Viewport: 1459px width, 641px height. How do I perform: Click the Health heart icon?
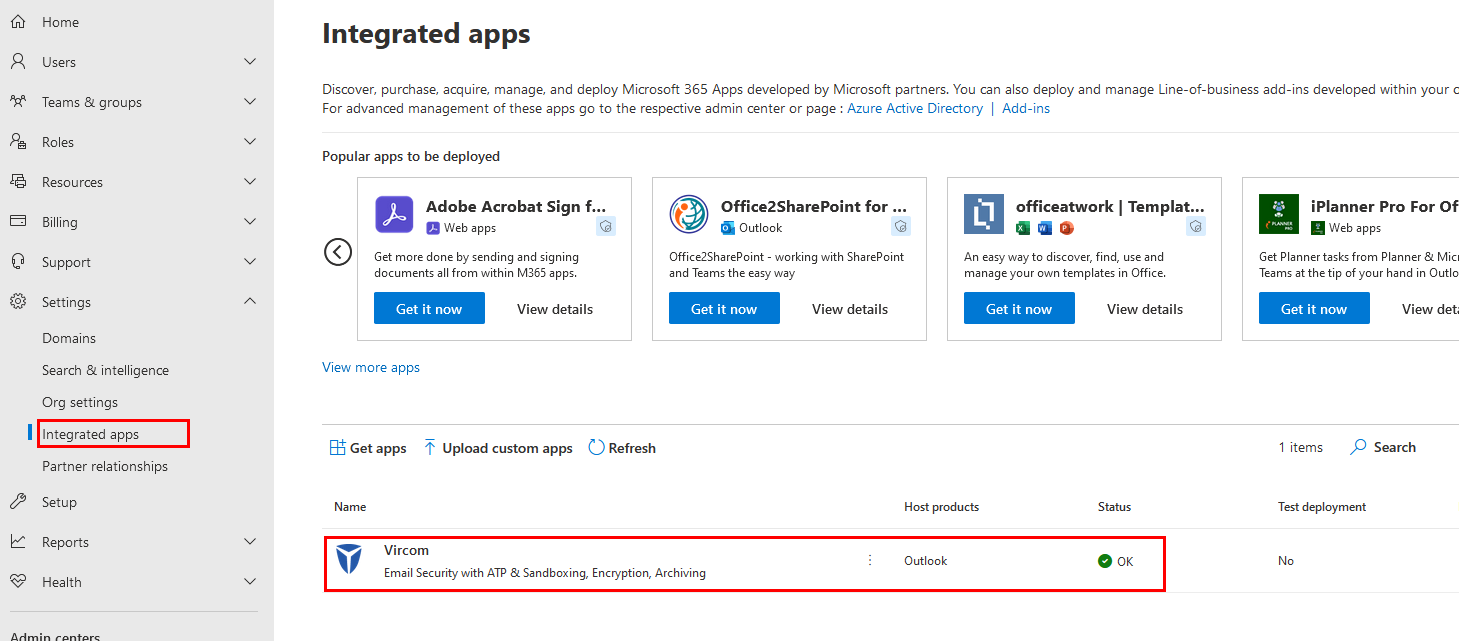click(18, 582)
